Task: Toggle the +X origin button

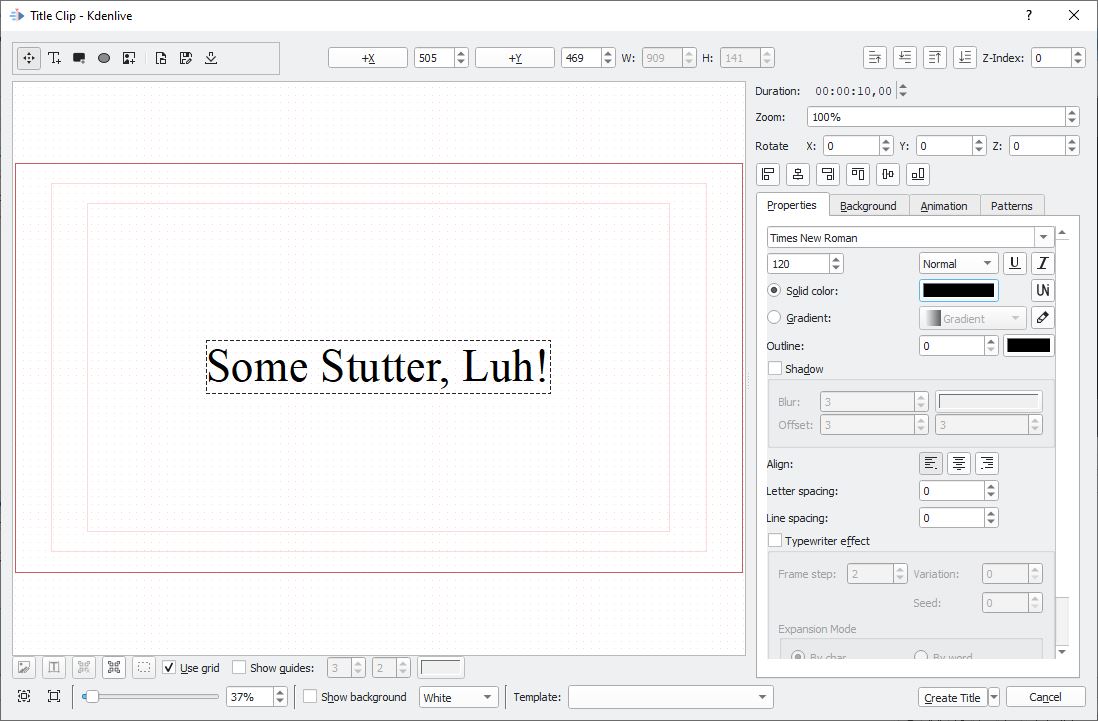Action: tap(368, 58)
